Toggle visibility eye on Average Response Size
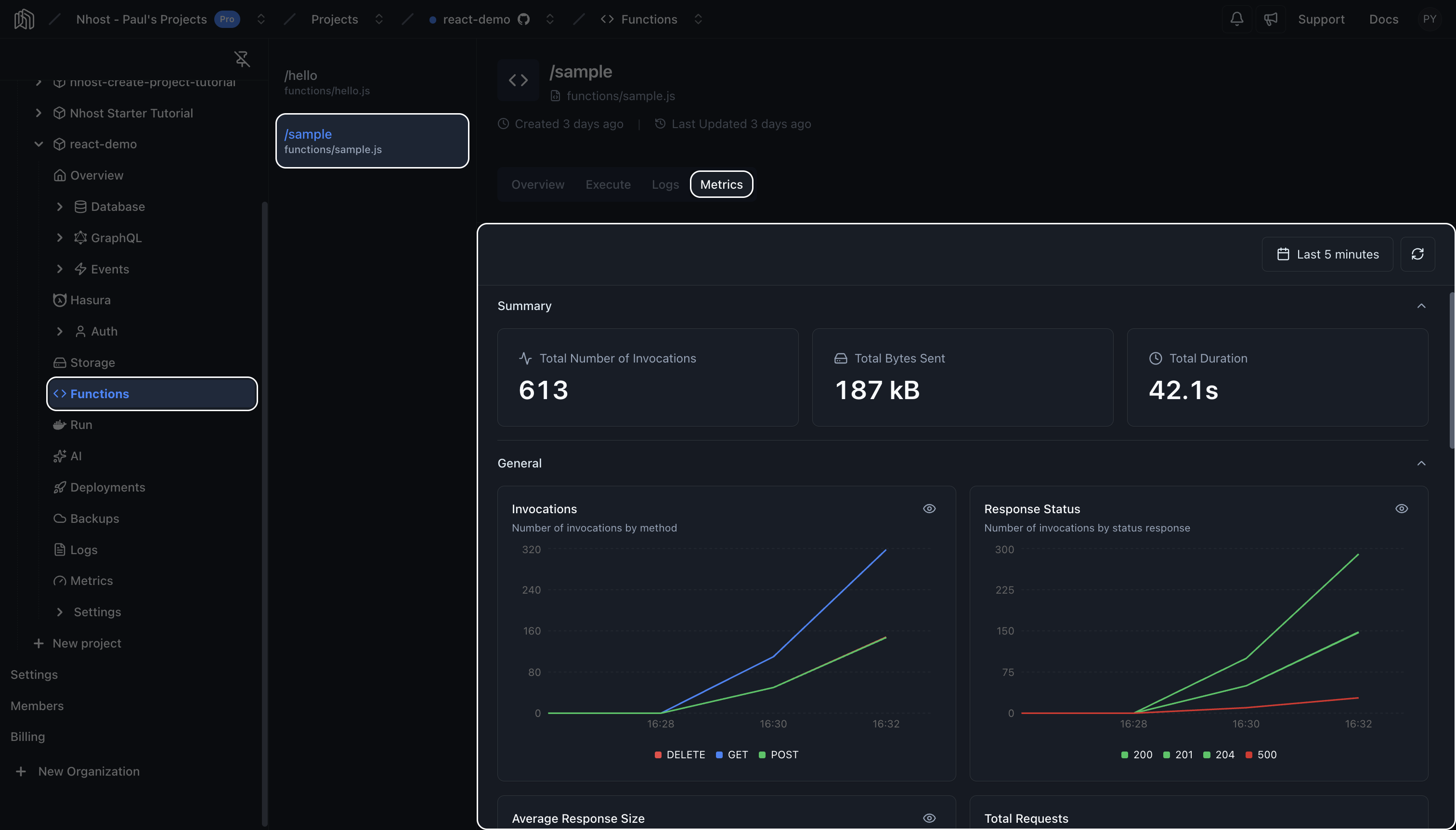This screenshot has width=1456, height=830. (929, 818)
